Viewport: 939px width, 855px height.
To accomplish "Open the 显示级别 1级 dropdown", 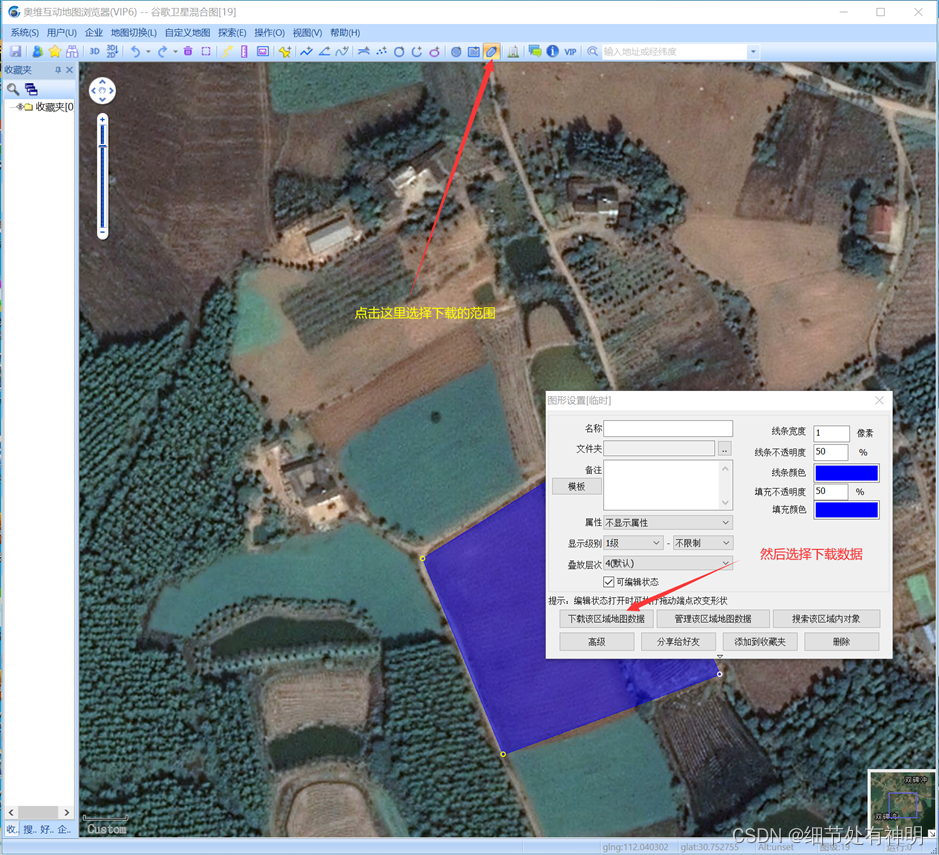I will (633, 543).
